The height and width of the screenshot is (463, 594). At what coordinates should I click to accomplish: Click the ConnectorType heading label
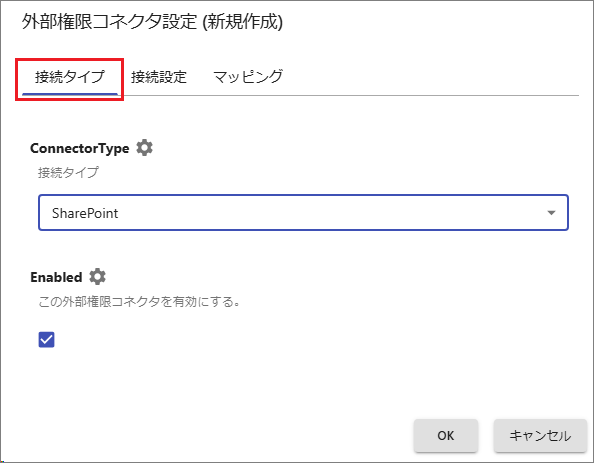coord(80,148)
